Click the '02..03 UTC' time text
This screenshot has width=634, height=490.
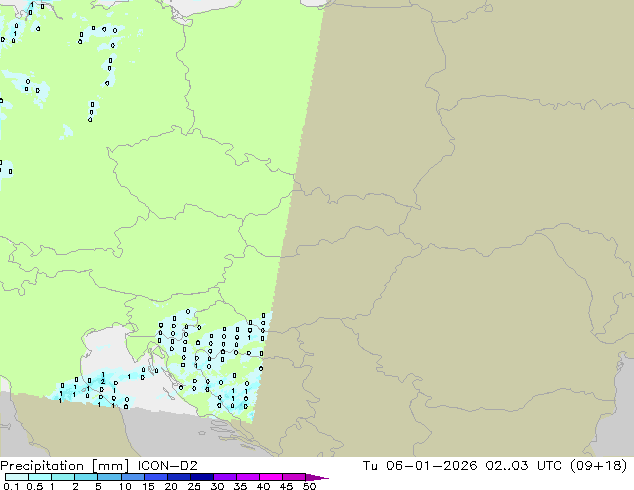click(524, 466)
